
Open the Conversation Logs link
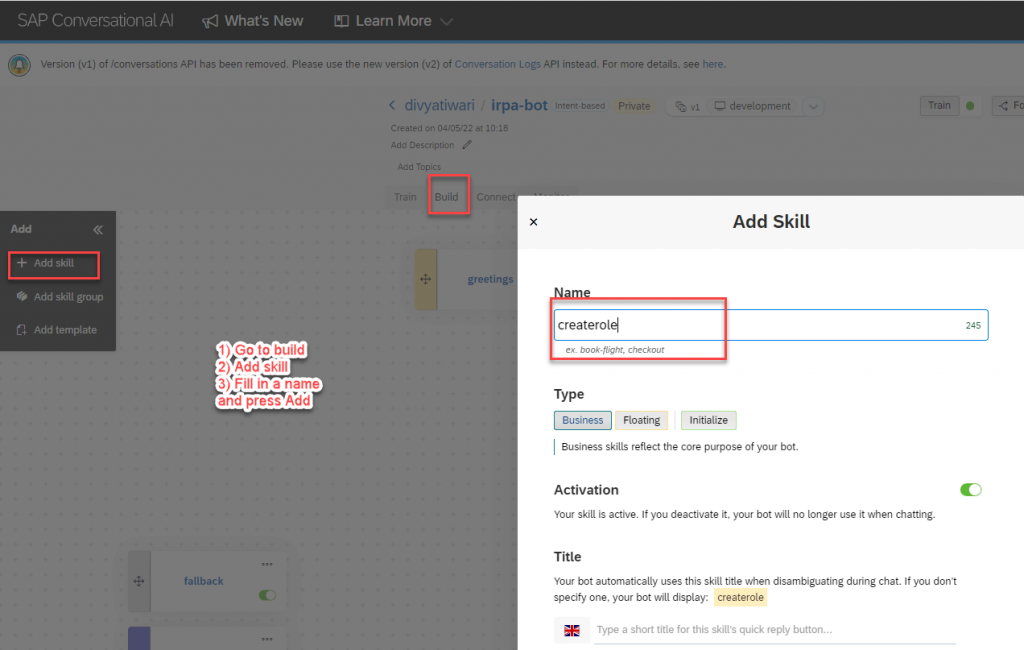click(x=498, y=64)
